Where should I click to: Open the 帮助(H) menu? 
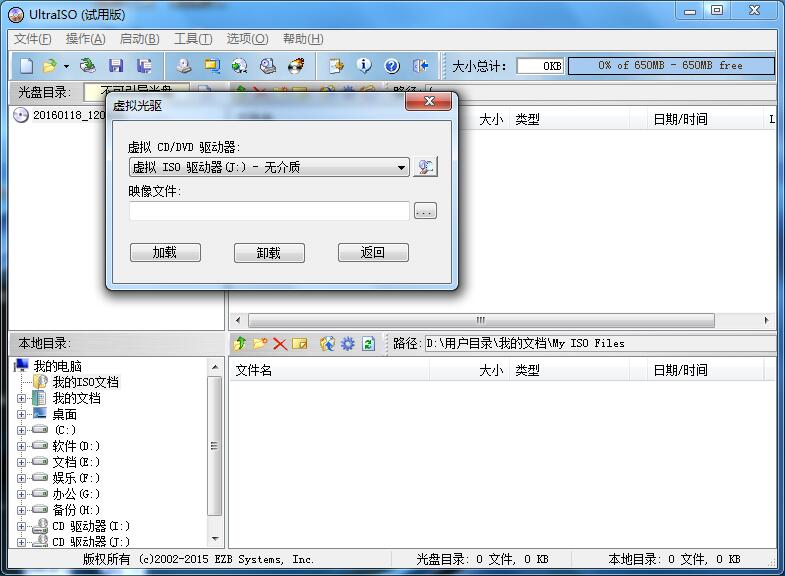303,39
